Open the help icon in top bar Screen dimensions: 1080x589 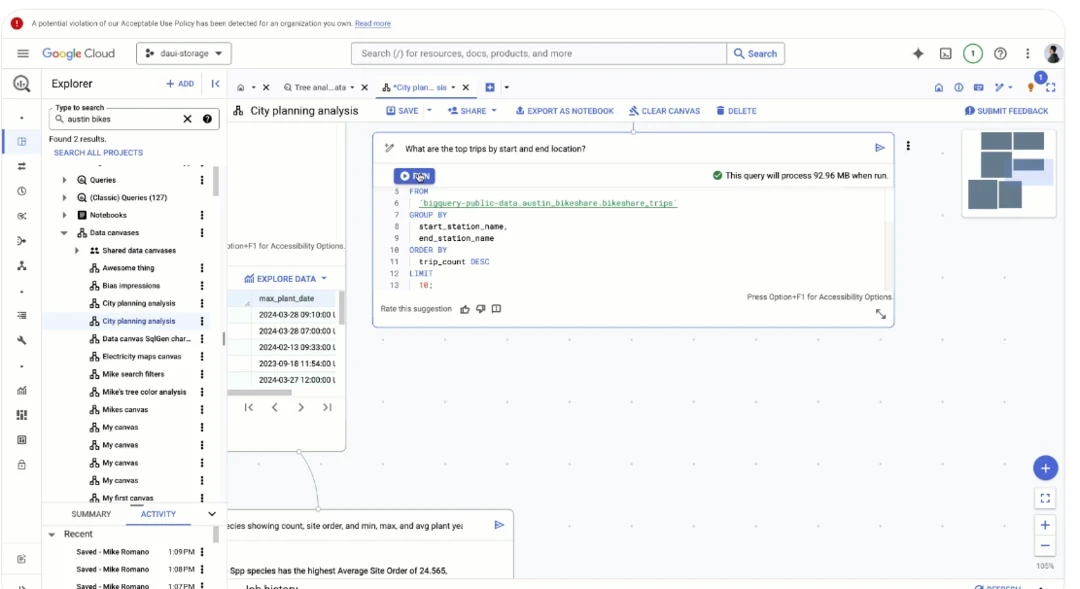point(1000,54)
